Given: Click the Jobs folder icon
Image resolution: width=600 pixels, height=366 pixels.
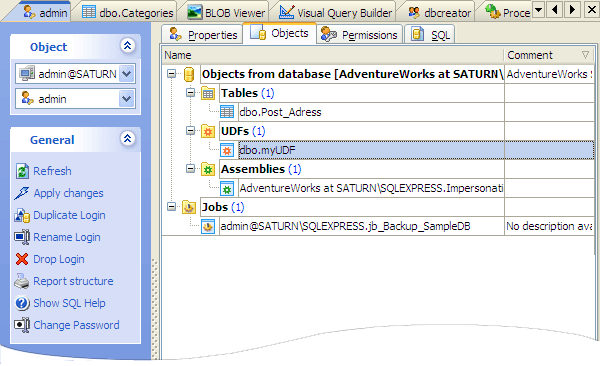Looking at the screenshot, I should pos(189,207).
